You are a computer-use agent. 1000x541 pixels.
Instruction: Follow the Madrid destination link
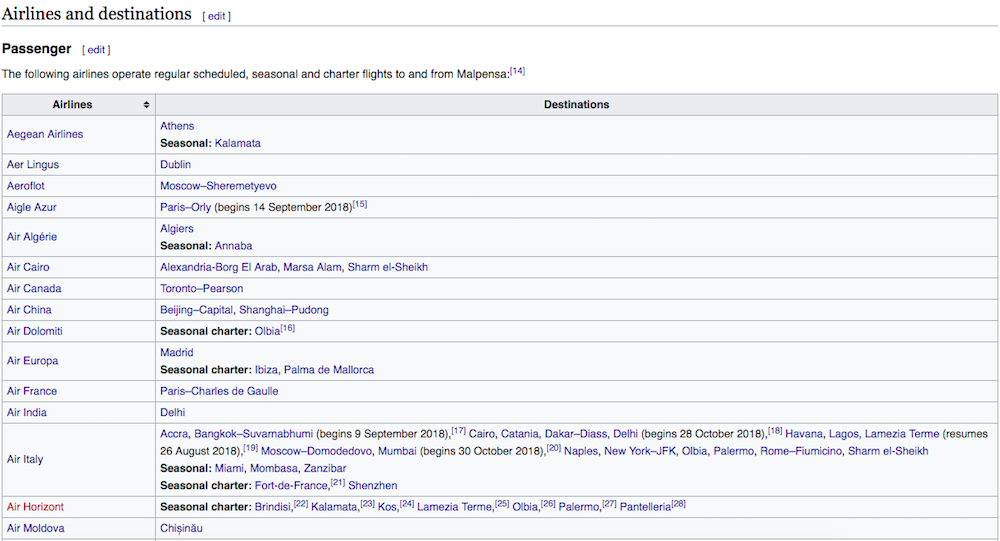pyautogui.click(x=177, y=352)
